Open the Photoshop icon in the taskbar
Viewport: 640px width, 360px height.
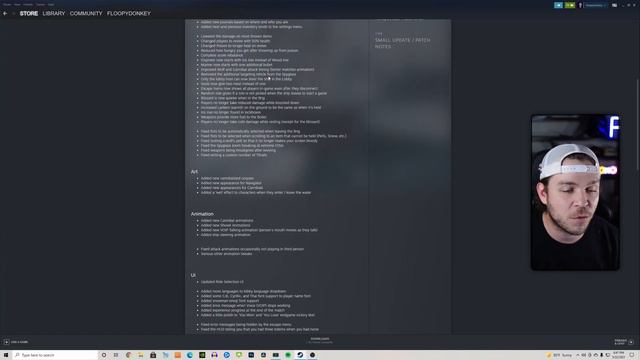pos(251,355)
